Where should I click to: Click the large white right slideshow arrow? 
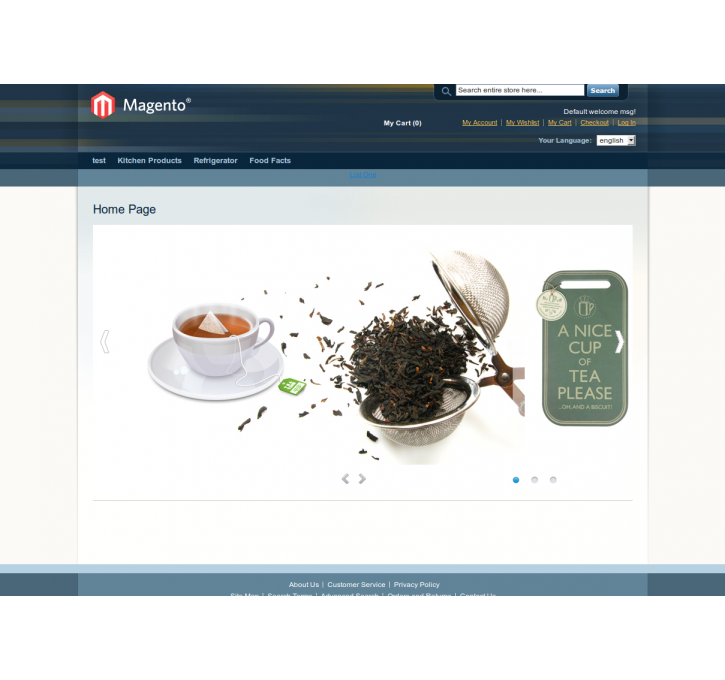click(620, 342)
